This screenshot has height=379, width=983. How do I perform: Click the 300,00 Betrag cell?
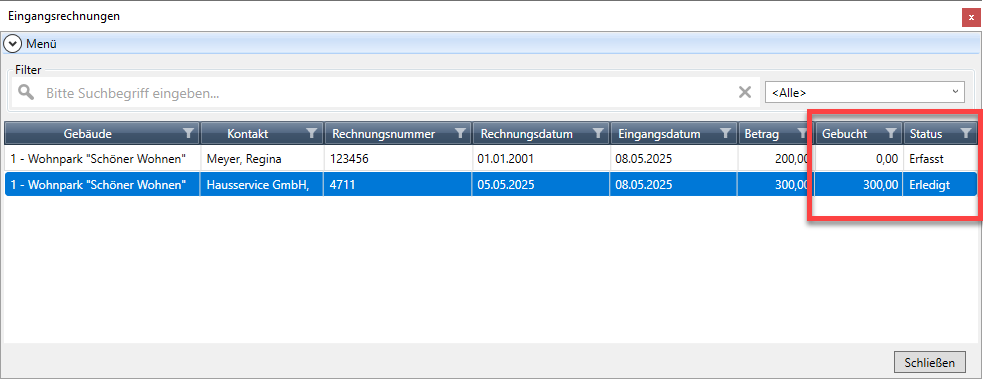[x=776, y=184]
